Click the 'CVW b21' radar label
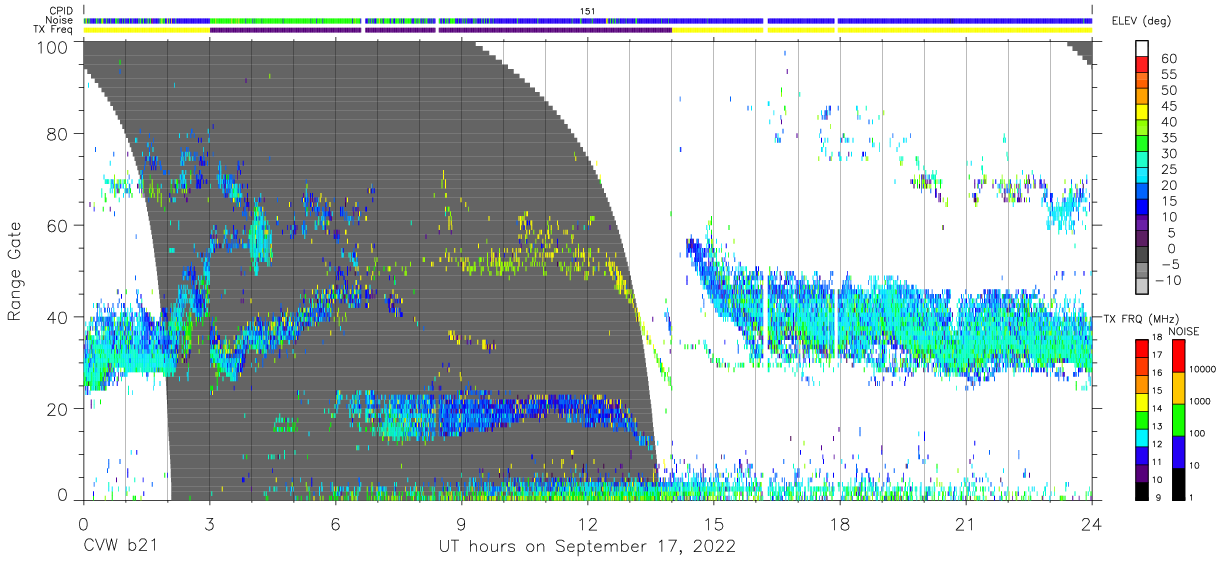Screen dimensions: 1228x567 pyautogui.click(x=122, y=547)
